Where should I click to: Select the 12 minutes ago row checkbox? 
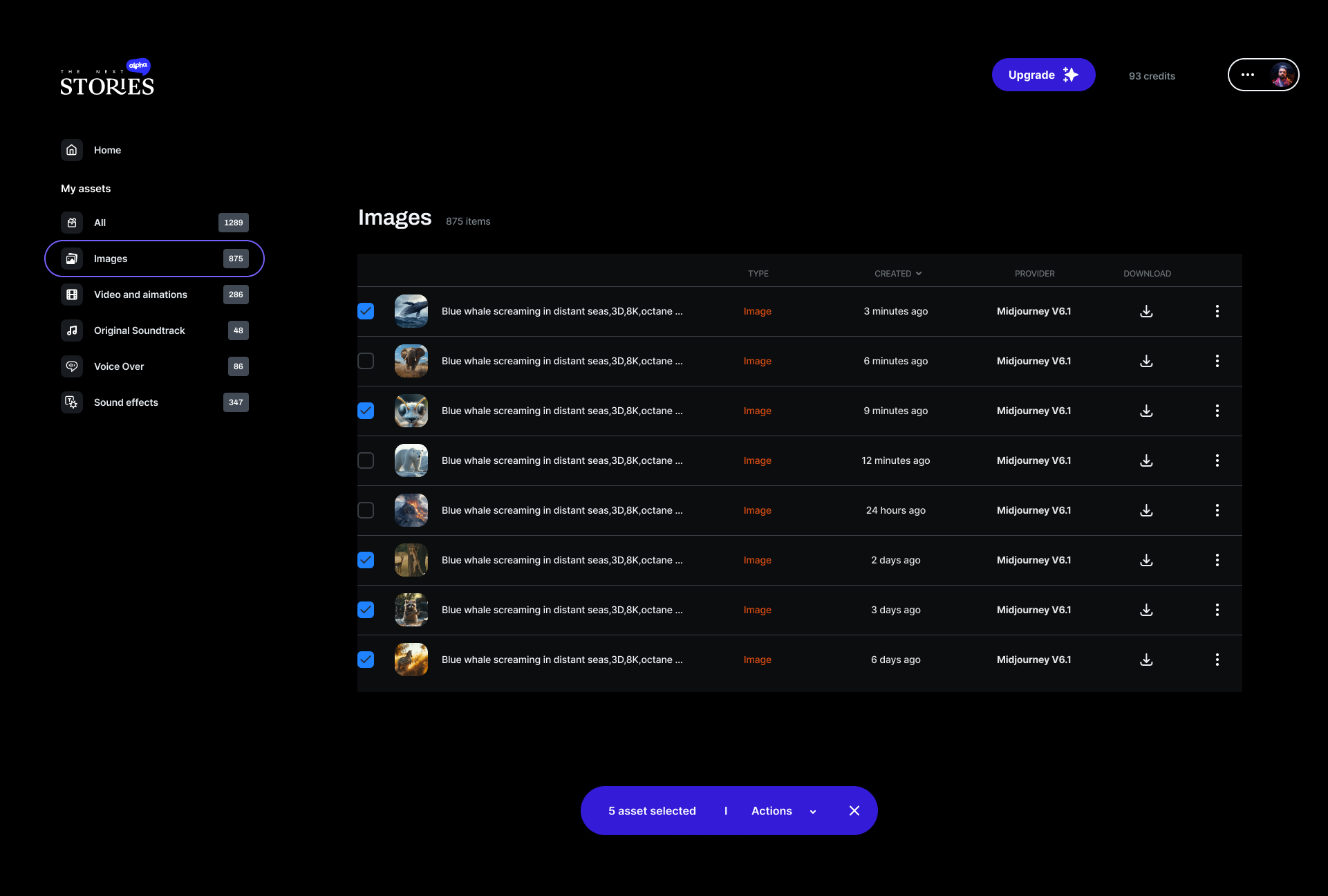coord(366,460)
